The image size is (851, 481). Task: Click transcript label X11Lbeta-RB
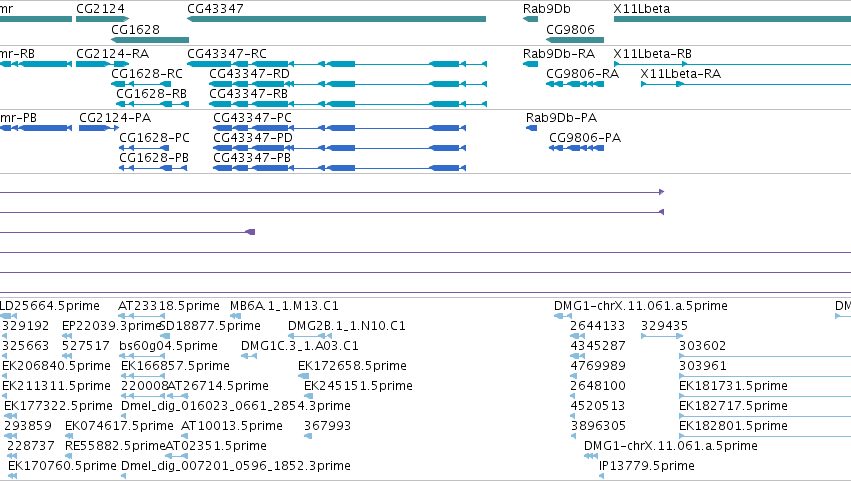(x=652, y=54)
